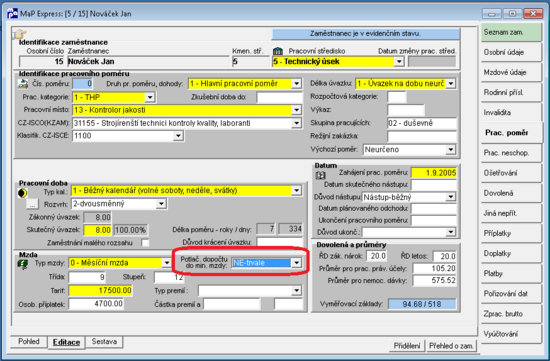Open Potlač. dopočtu do min. mzdy dropdown

pyautogui.click(x=296, y=263)
